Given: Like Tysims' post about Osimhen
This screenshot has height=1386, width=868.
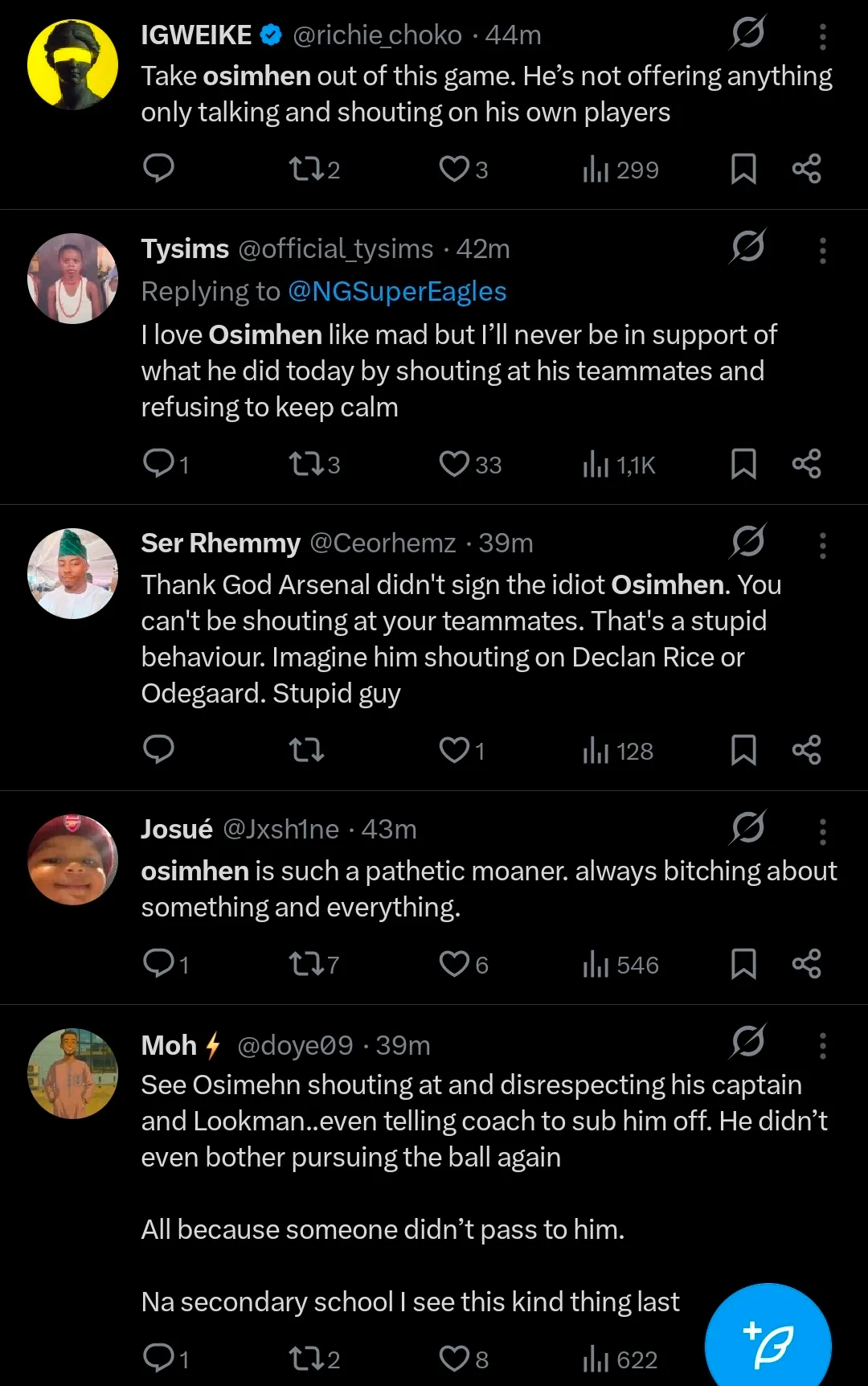Looking at the screenshot, I should 454,464.
